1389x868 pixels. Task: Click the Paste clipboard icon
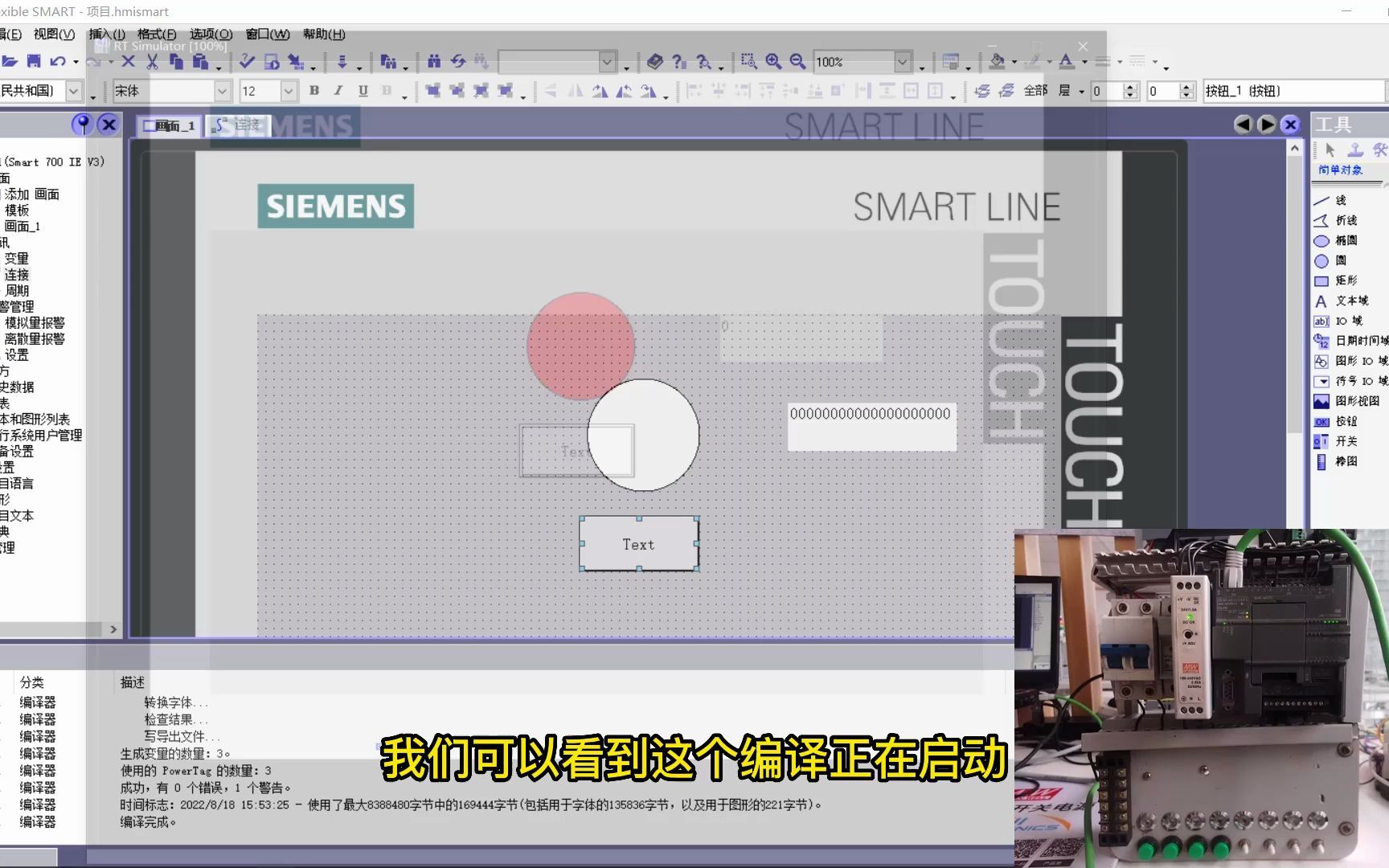200,61
